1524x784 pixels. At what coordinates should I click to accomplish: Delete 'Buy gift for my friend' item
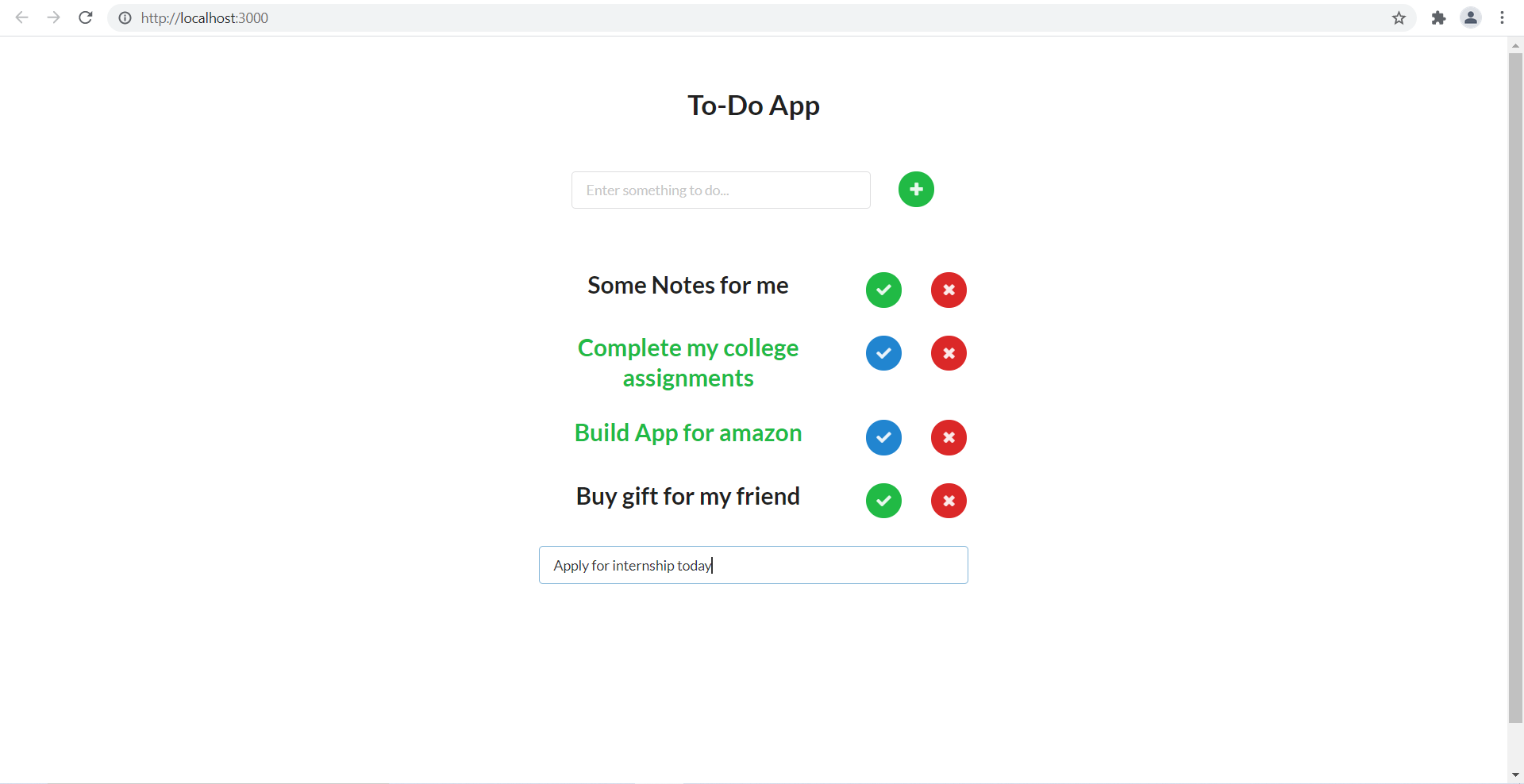[949, 501]
